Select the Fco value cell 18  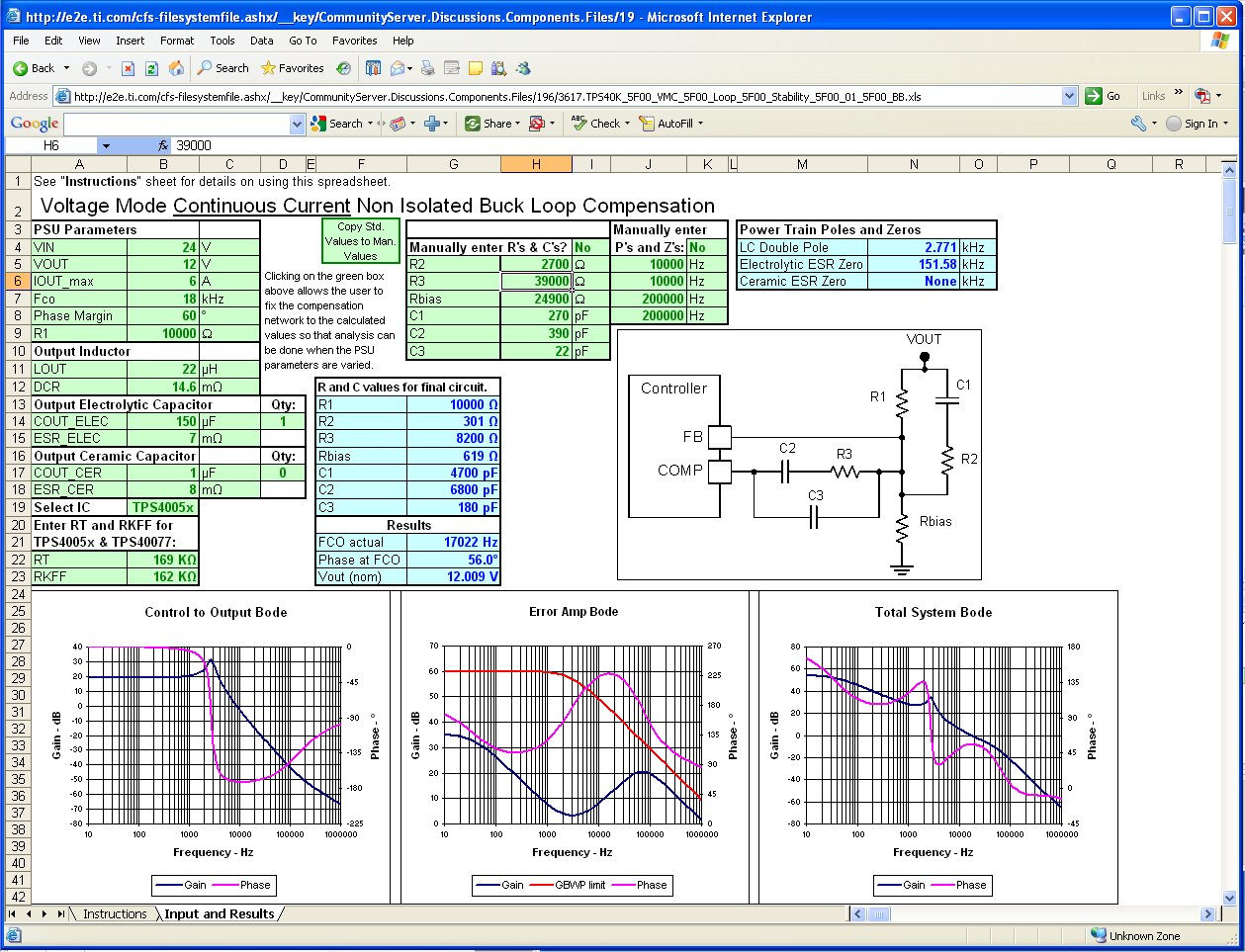(163, 299)
